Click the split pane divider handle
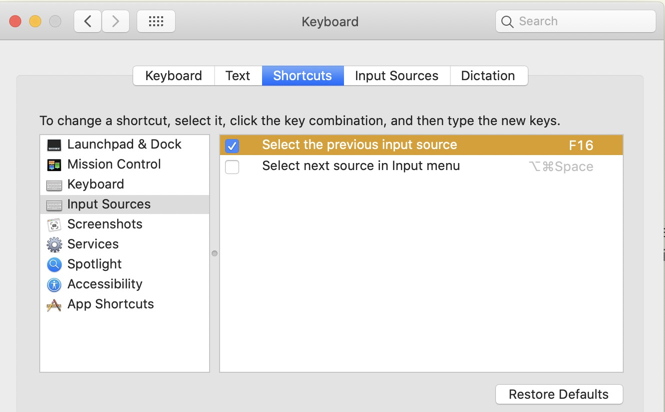665x412 pixels. (214, 253)
